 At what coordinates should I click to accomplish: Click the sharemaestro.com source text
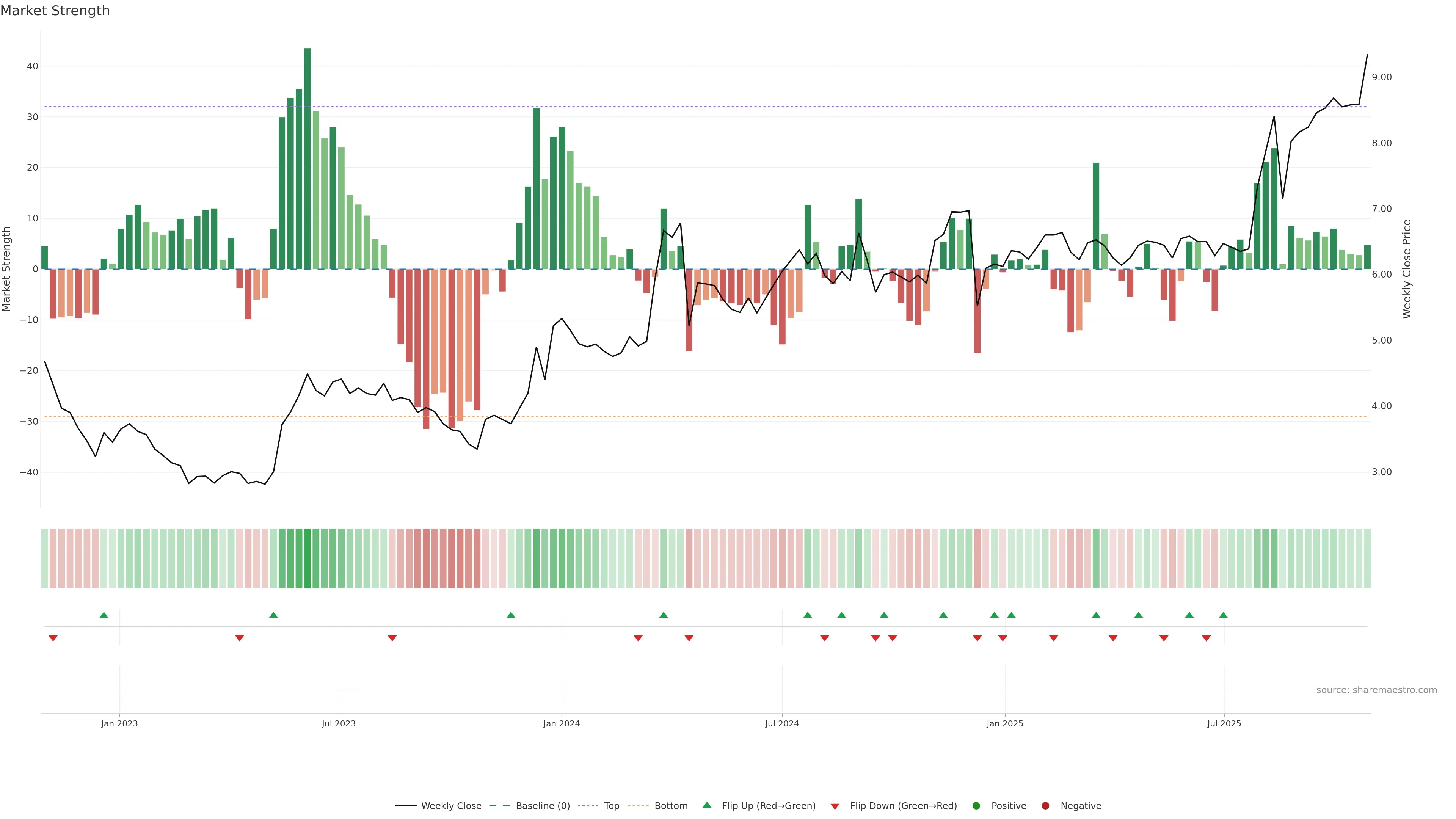[1376, 690]
